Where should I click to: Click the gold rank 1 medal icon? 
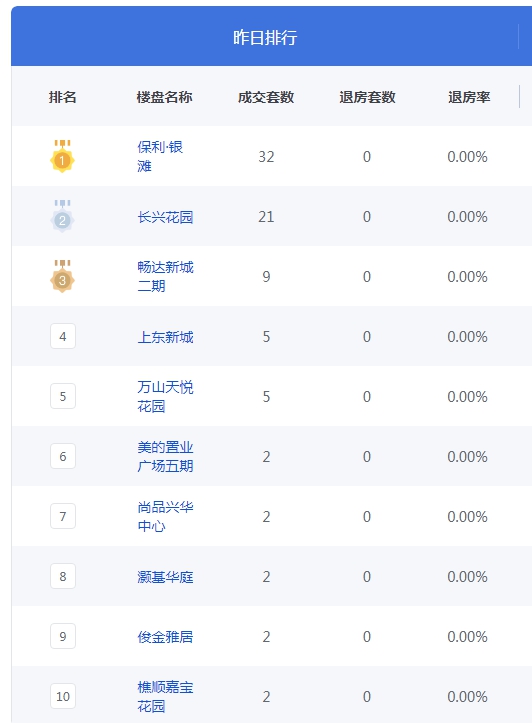(x=62, y=156)
